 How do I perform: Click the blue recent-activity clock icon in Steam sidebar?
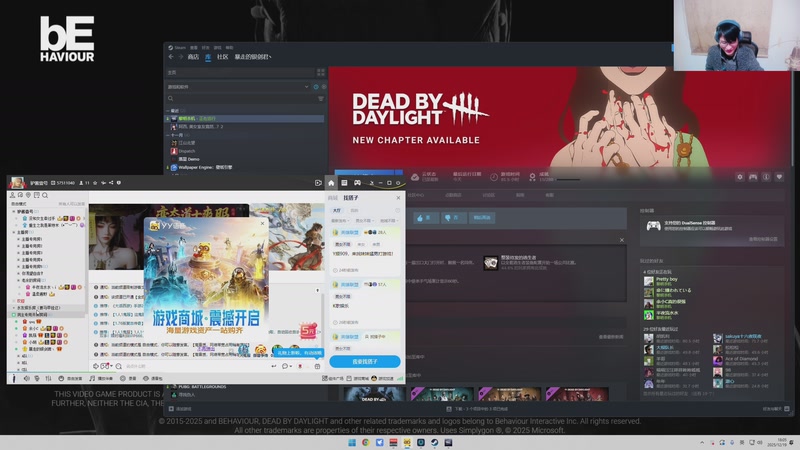coord(316,87)
